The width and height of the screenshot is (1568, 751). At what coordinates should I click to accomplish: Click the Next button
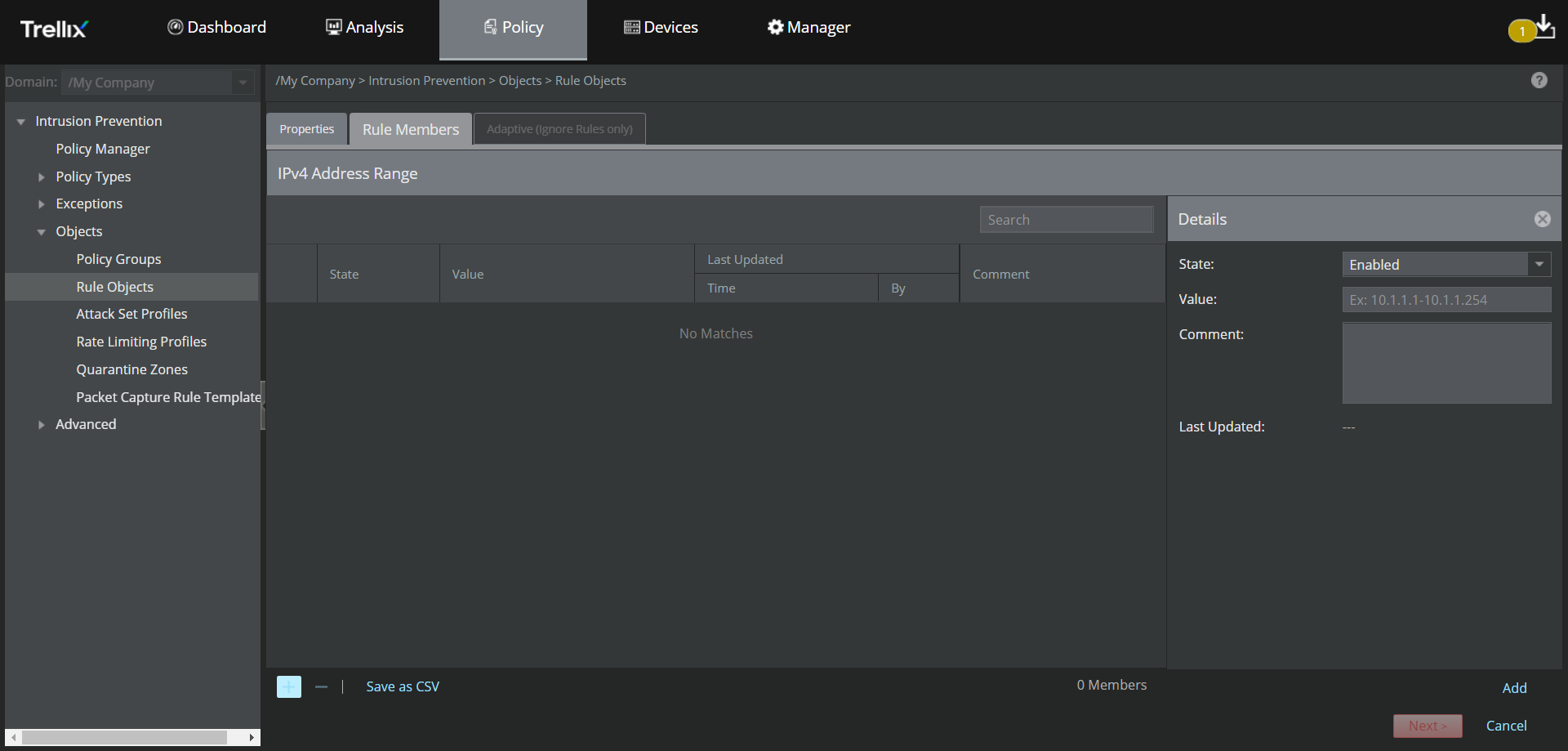point(1428,726)
